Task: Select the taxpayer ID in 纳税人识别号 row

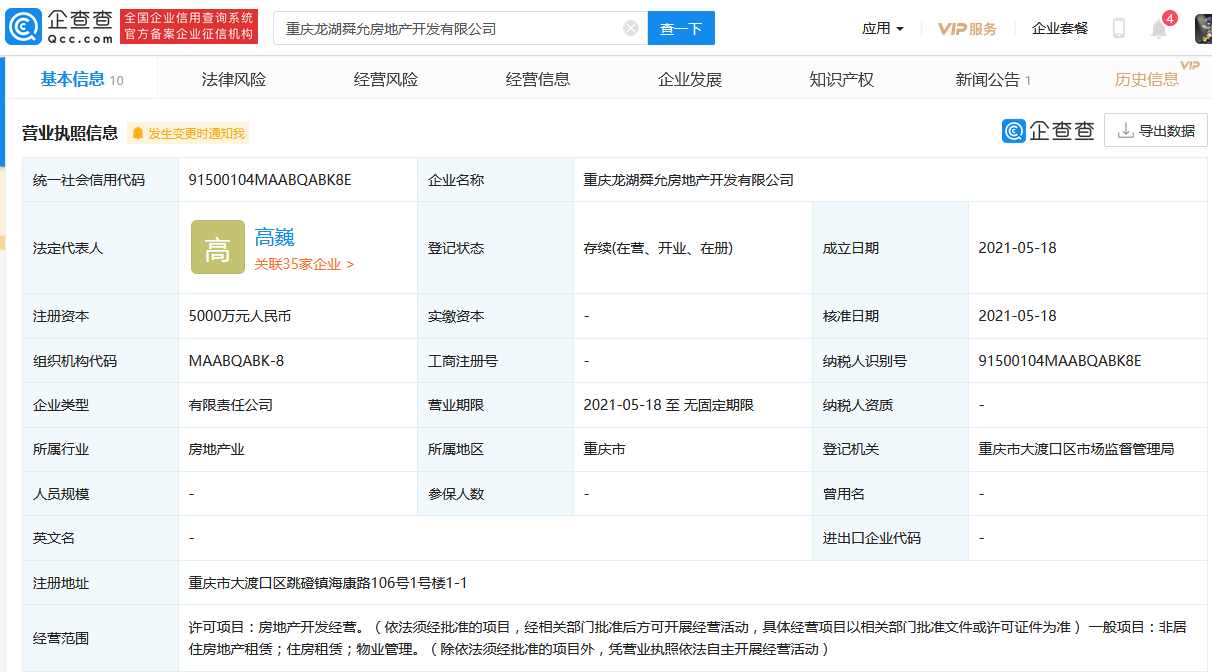Action: (1060, 360)
